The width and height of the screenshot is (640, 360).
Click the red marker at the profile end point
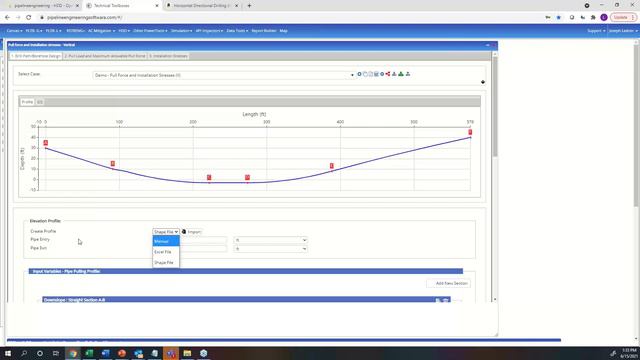[x=470, y=132]
